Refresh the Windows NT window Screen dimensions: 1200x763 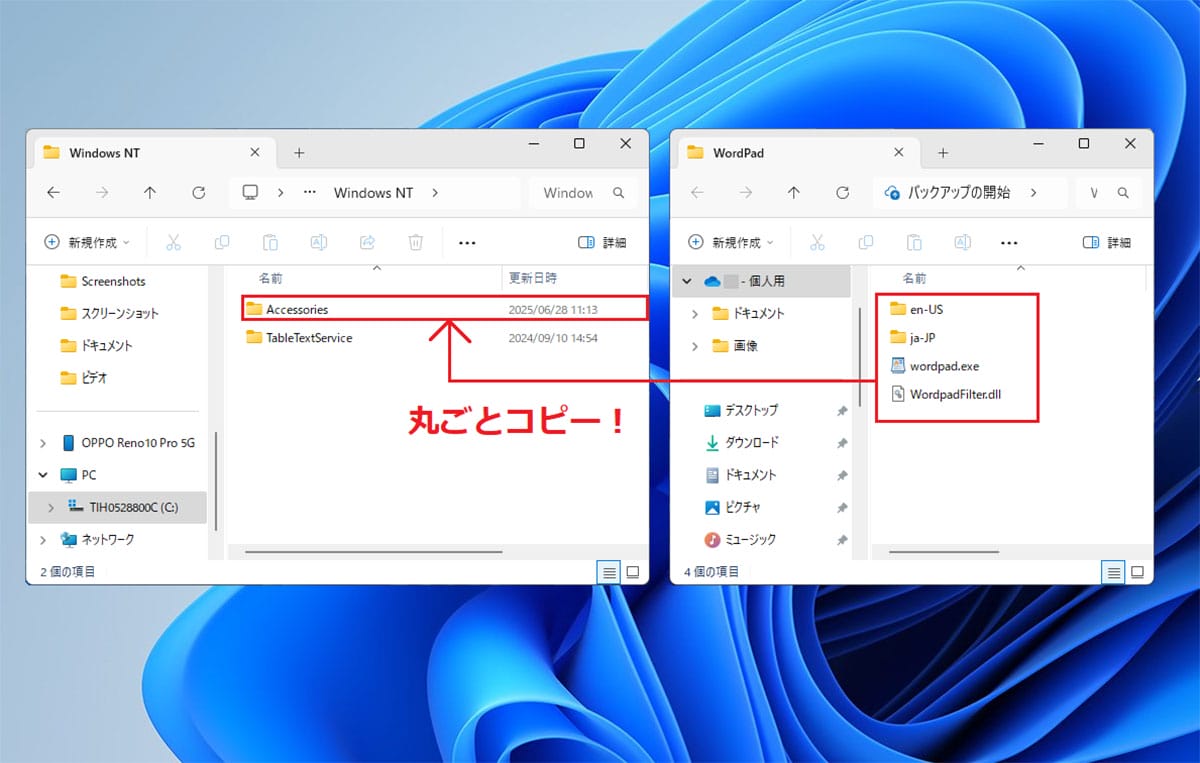point(199,193)
